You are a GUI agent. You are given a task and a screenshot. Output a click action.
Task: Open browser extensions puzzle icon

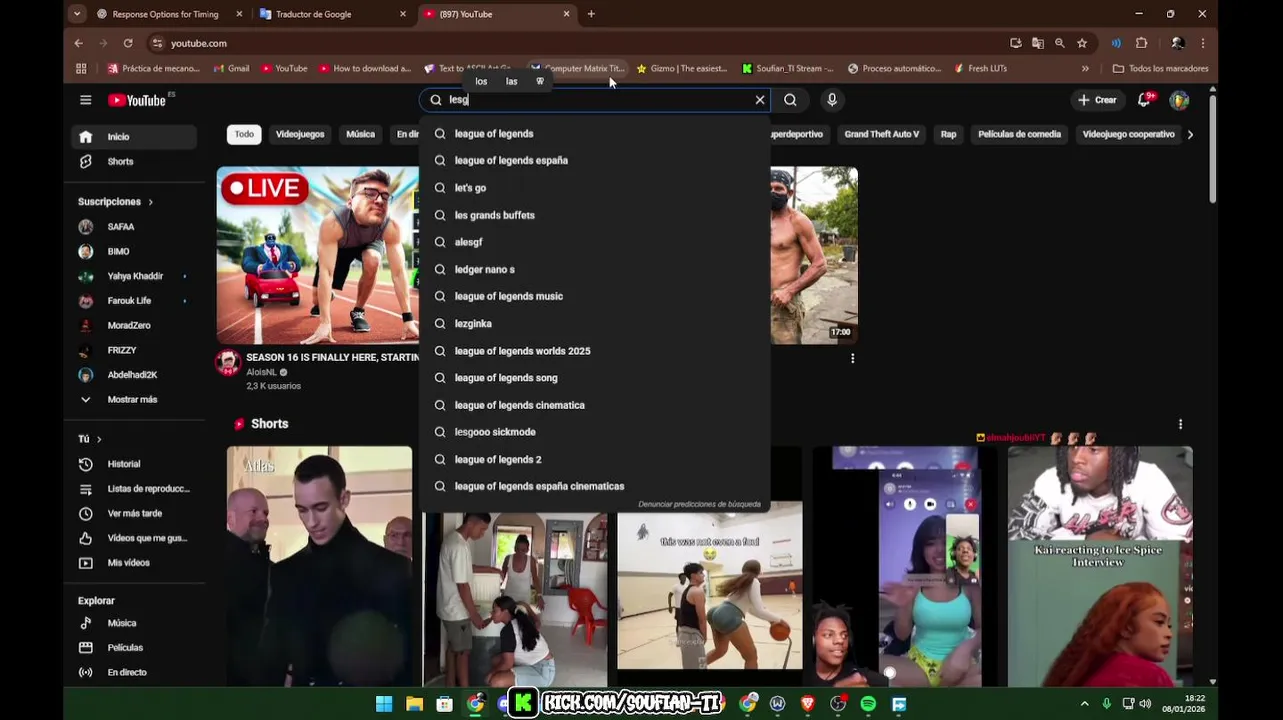click(x=1141, y=43)
